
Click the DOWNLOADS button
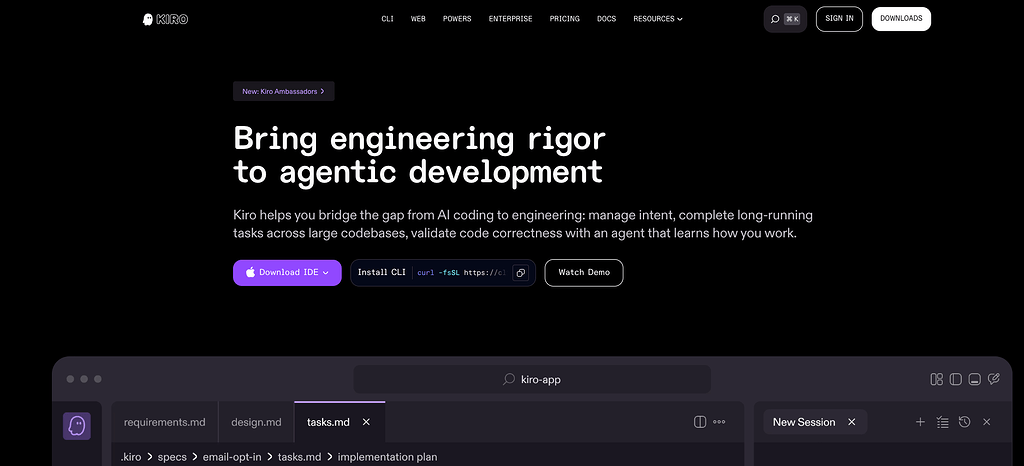(901, 19)
